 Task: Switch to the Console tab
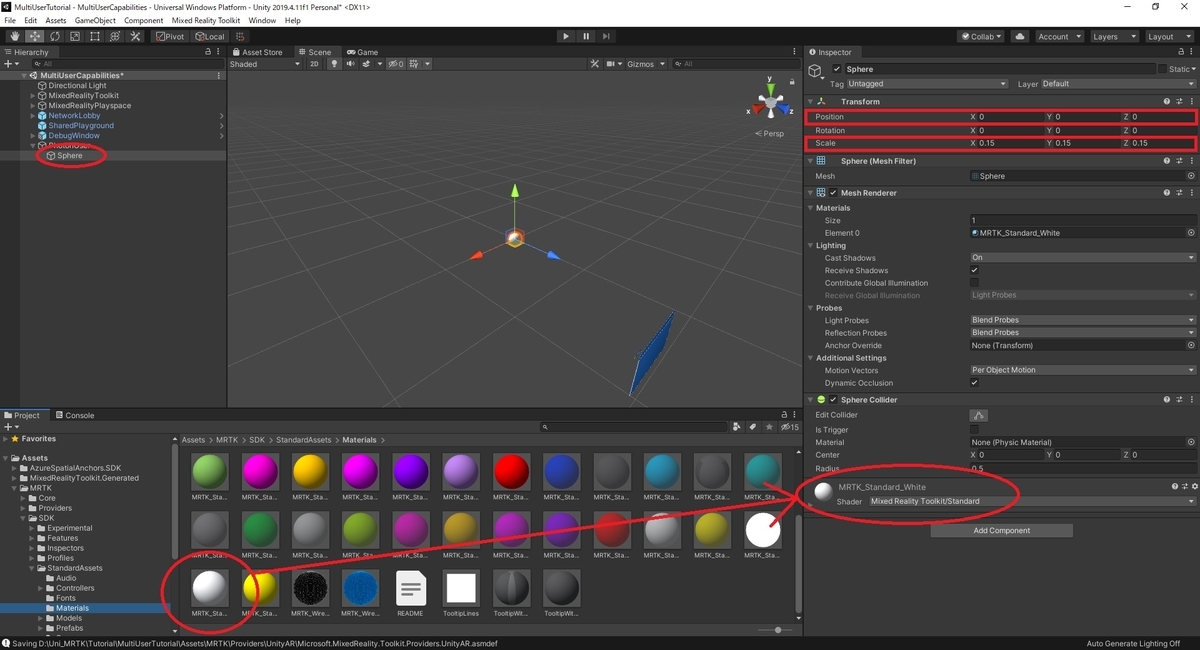pos(75,415)
